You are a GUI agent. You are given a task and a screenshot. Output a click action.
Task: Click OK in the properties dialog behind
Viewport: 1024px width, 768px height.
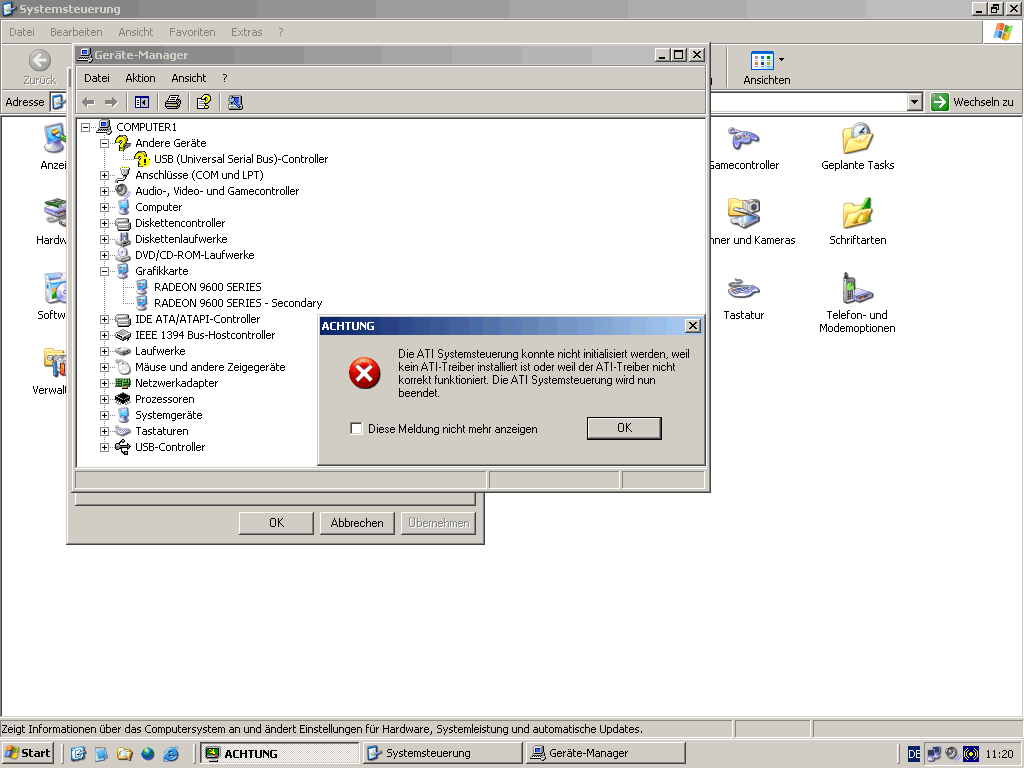(276, 522)
